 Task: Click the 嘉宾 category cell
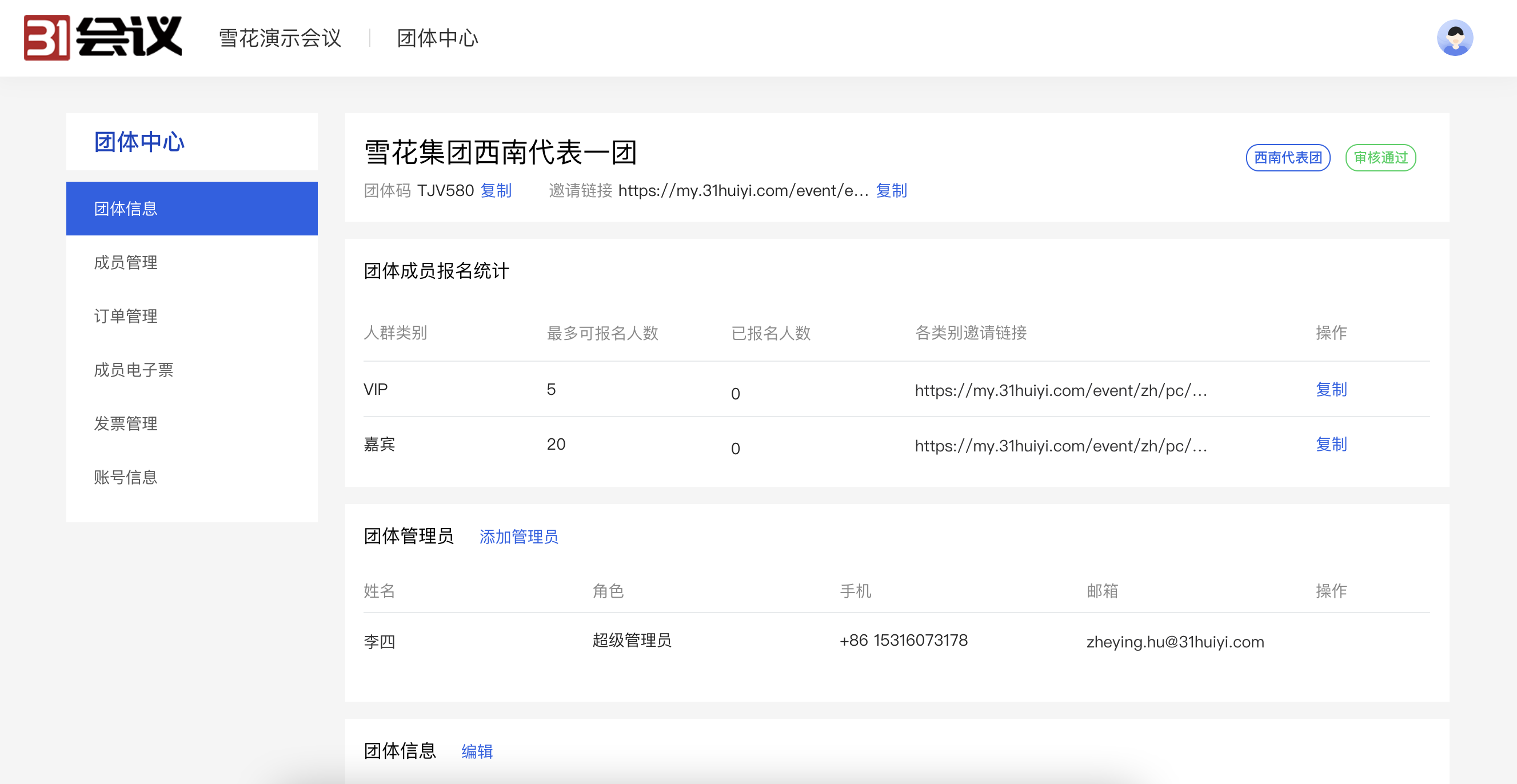(x=380, y=445)
